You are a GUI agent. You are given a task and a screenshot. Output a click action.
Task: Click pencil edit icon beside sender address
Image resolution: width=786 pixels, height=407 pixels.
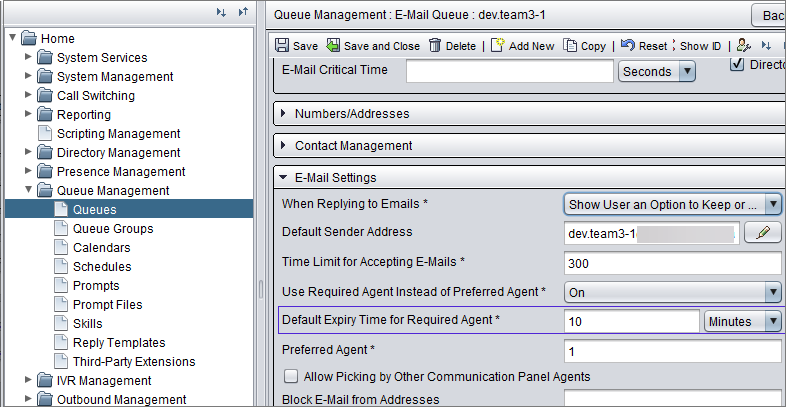click(762, 233)
